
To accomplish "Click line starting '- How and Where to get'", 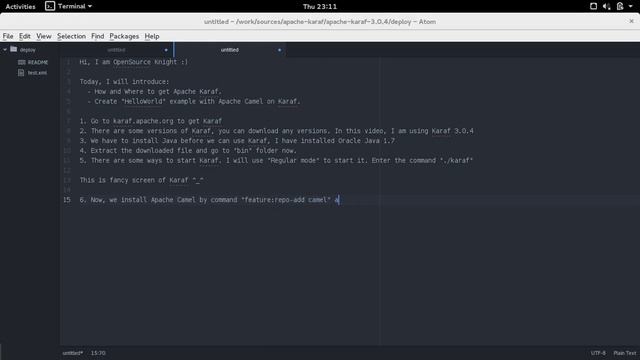I will point(154,91).
